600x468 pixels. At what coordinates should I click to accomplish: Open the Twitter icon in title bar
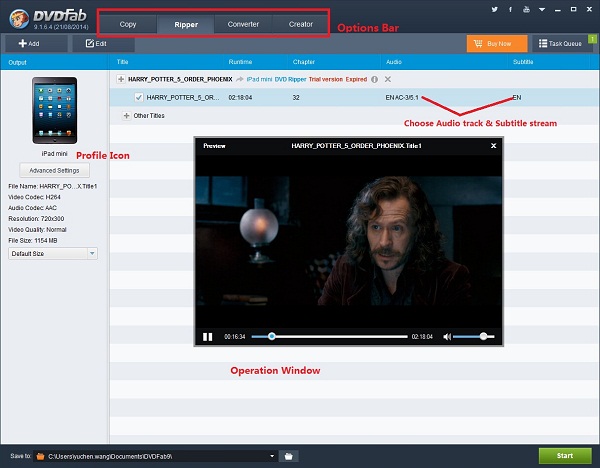click(494, 9)
